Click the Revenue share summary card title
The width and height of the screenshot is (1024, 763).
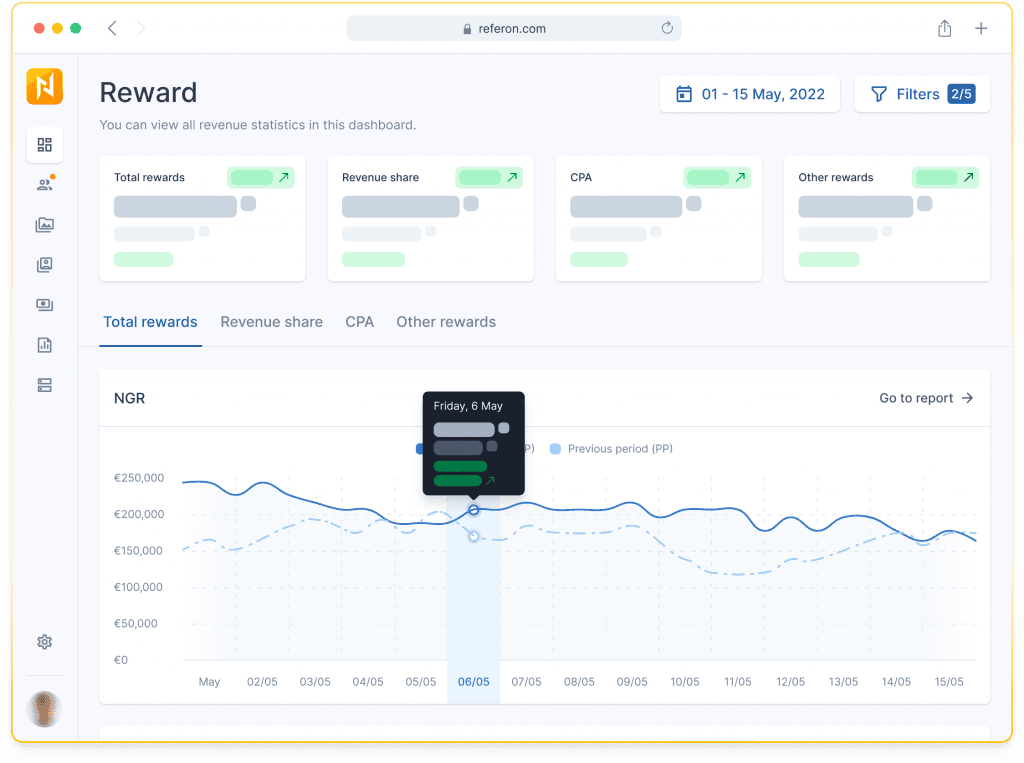coord(381,177)
